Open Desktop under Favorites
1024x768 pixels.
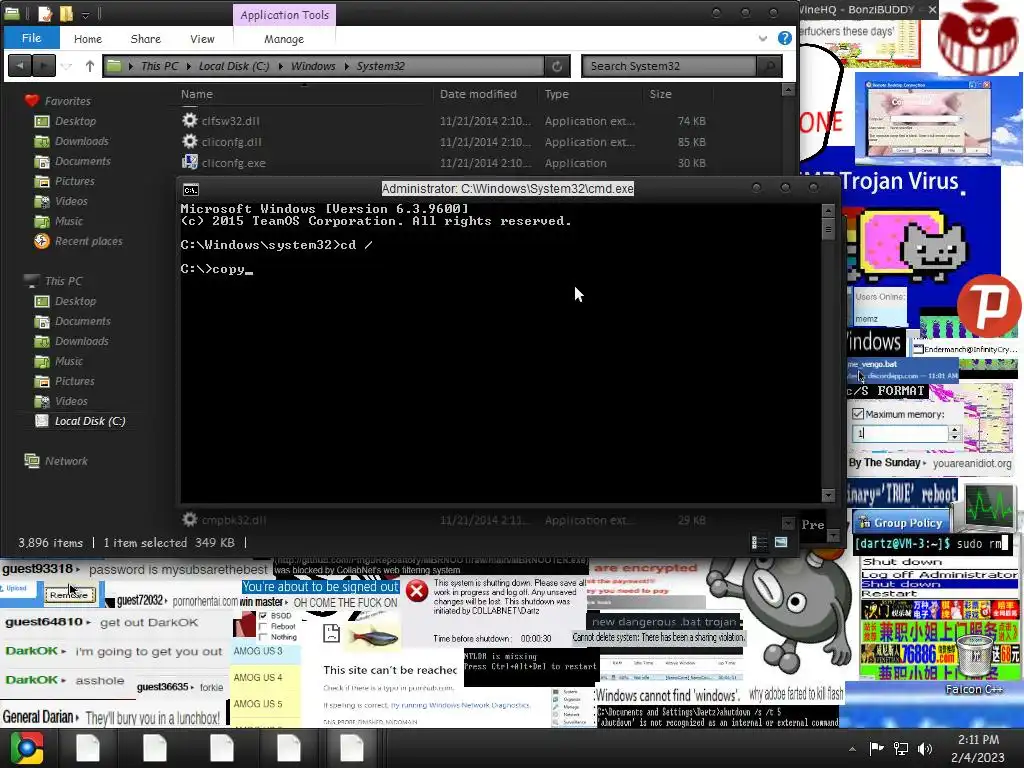tap(75, 121)
